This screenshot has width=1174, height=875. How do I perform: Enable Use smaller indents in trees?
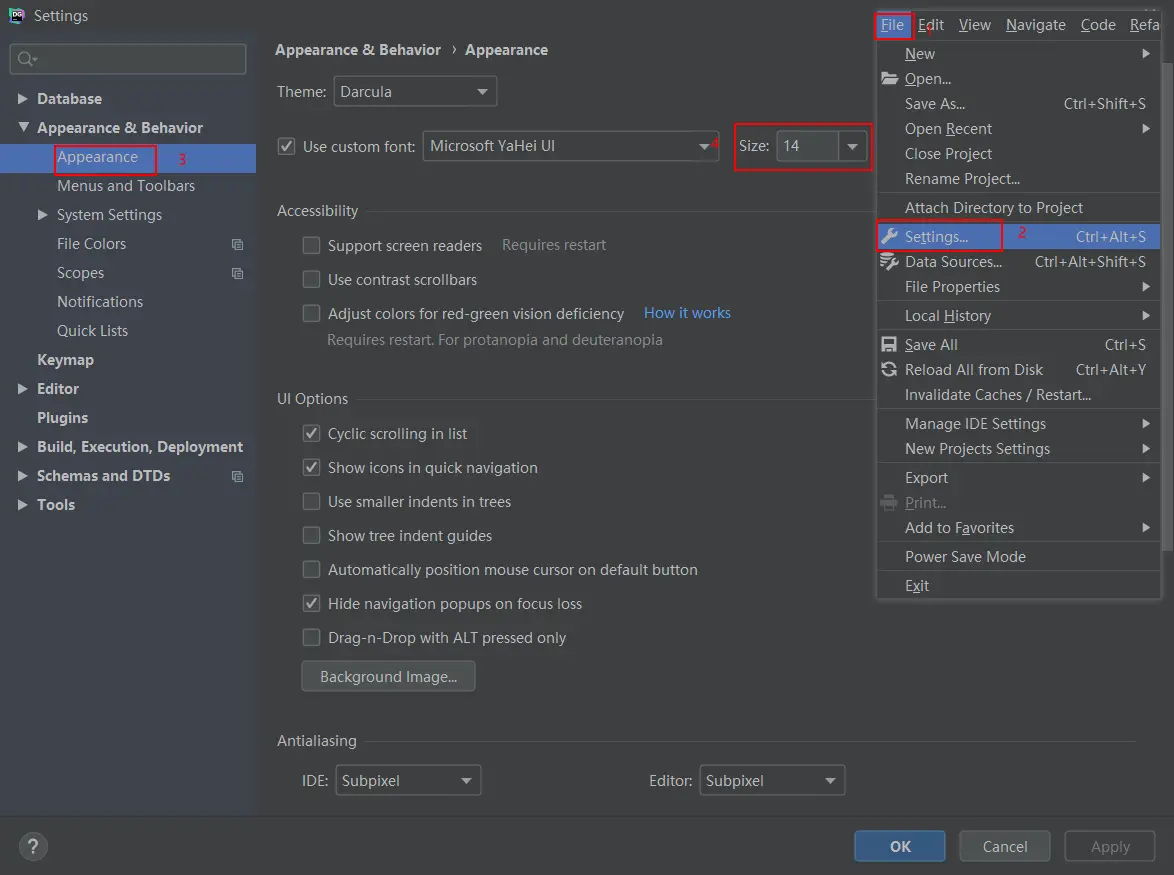coord(311,501)
